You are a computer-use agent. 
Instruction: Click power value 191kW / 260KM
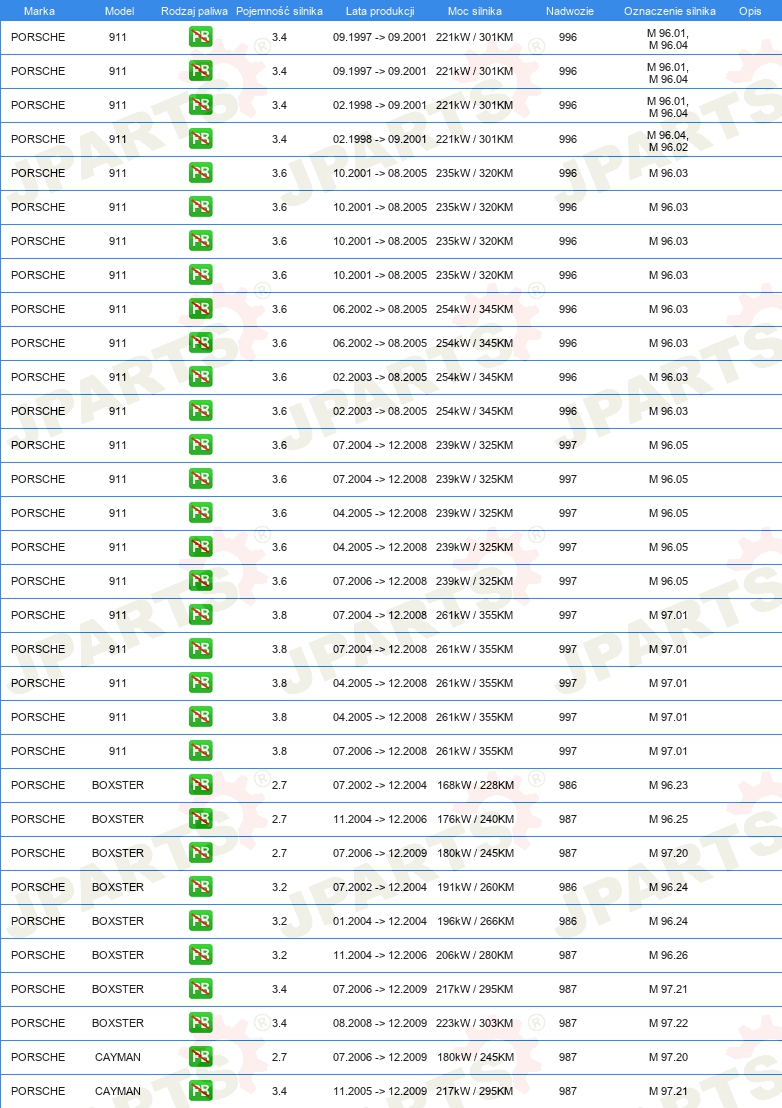coord(475,887)
